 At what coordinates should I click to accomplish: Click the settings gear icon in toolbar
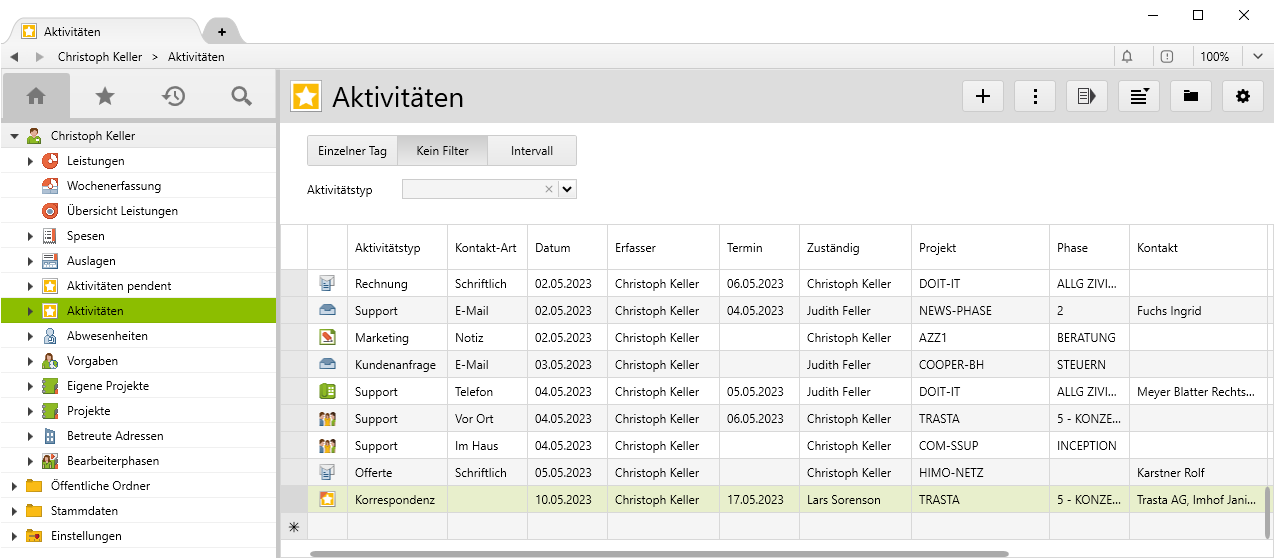[x=1243, y=96]
